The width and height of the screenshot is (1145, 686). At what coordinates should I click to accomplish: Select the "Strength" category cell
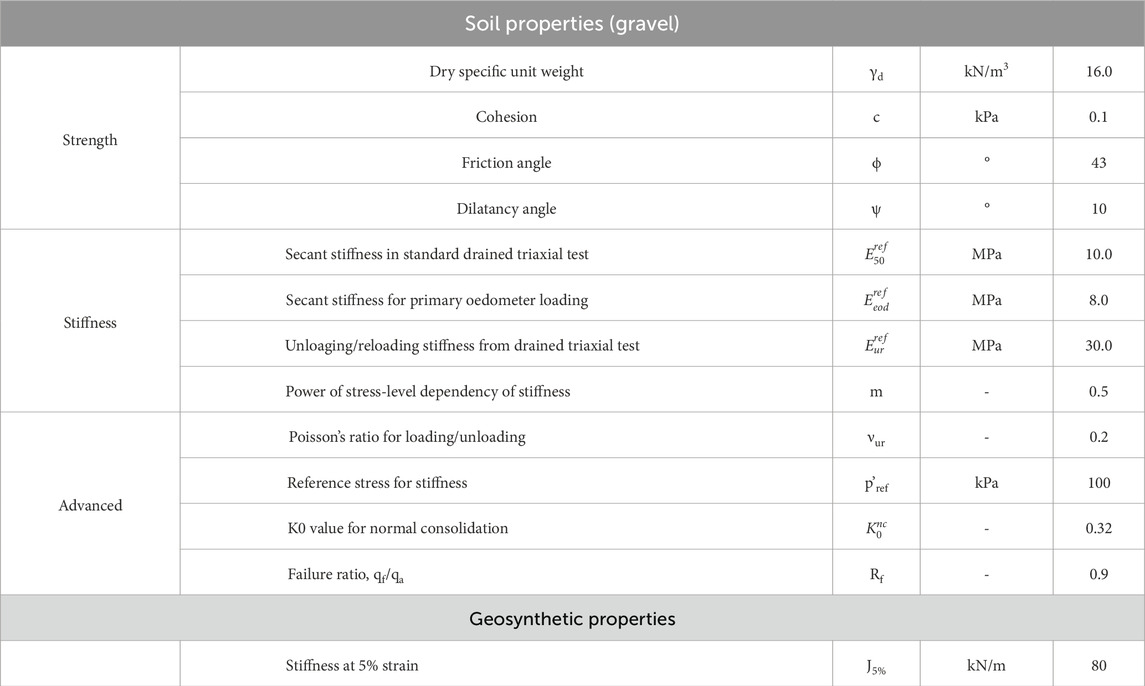click(89, 140)
